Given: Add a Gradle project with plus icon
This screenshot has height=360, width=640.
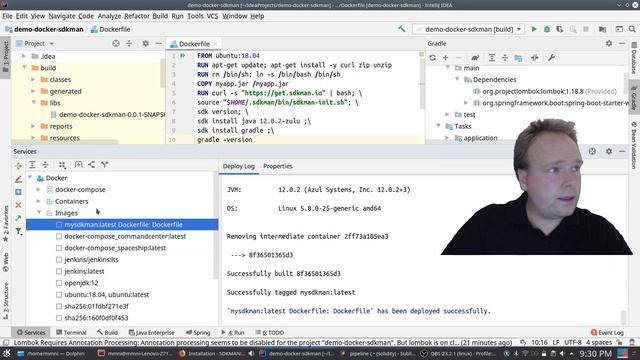Looking at the screenshot, I should pyautogui.click(x=446, y=58).
